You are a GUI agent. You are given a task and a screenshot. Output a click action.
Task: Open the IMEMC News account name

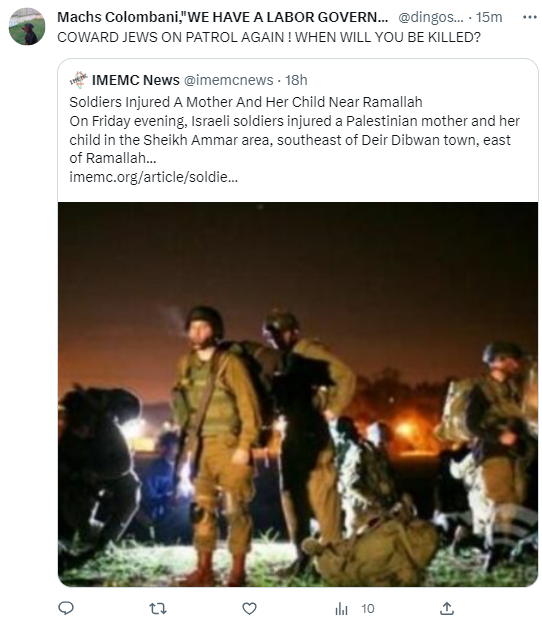(x=136, y=80)
